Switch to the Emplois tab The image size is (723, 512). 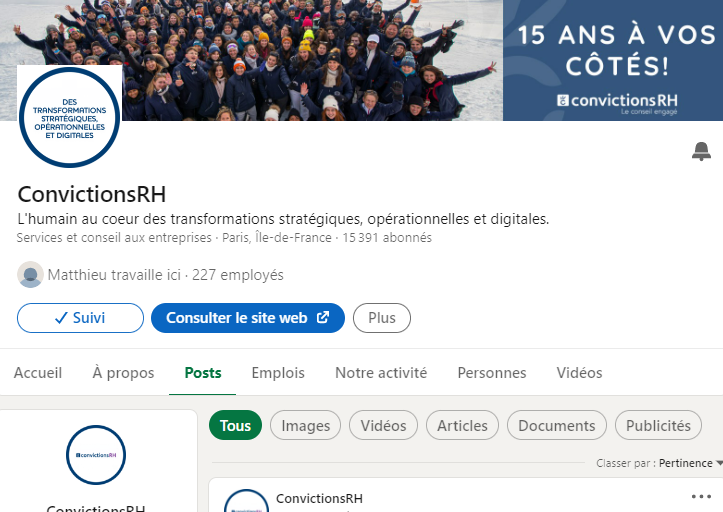pos(278,373)
